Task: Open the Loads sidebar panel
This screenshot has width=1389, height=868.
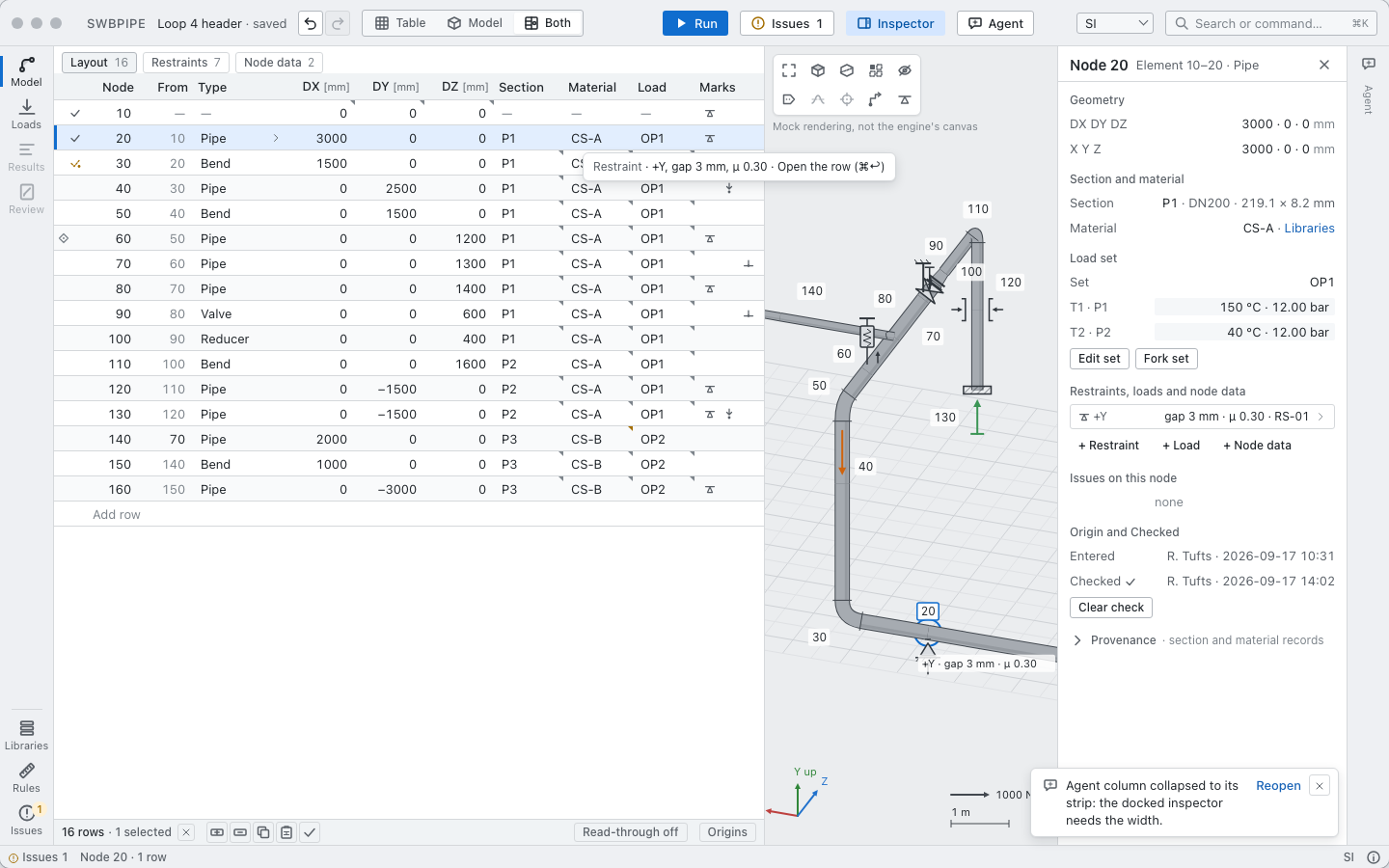Action: (x=26, y=114)
